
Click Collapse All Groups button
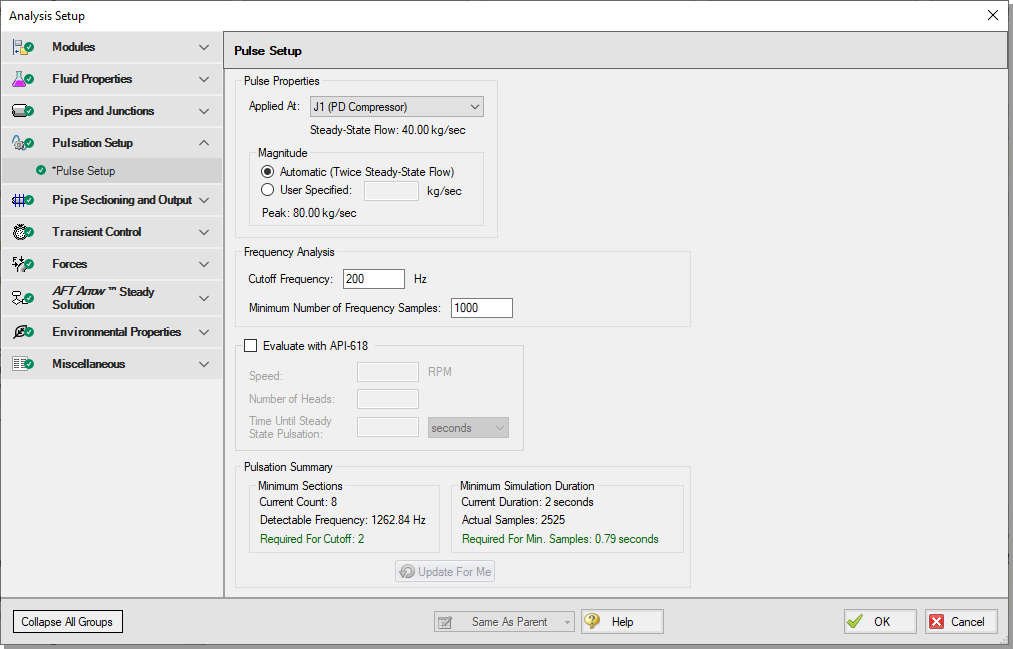click(68, 622)
